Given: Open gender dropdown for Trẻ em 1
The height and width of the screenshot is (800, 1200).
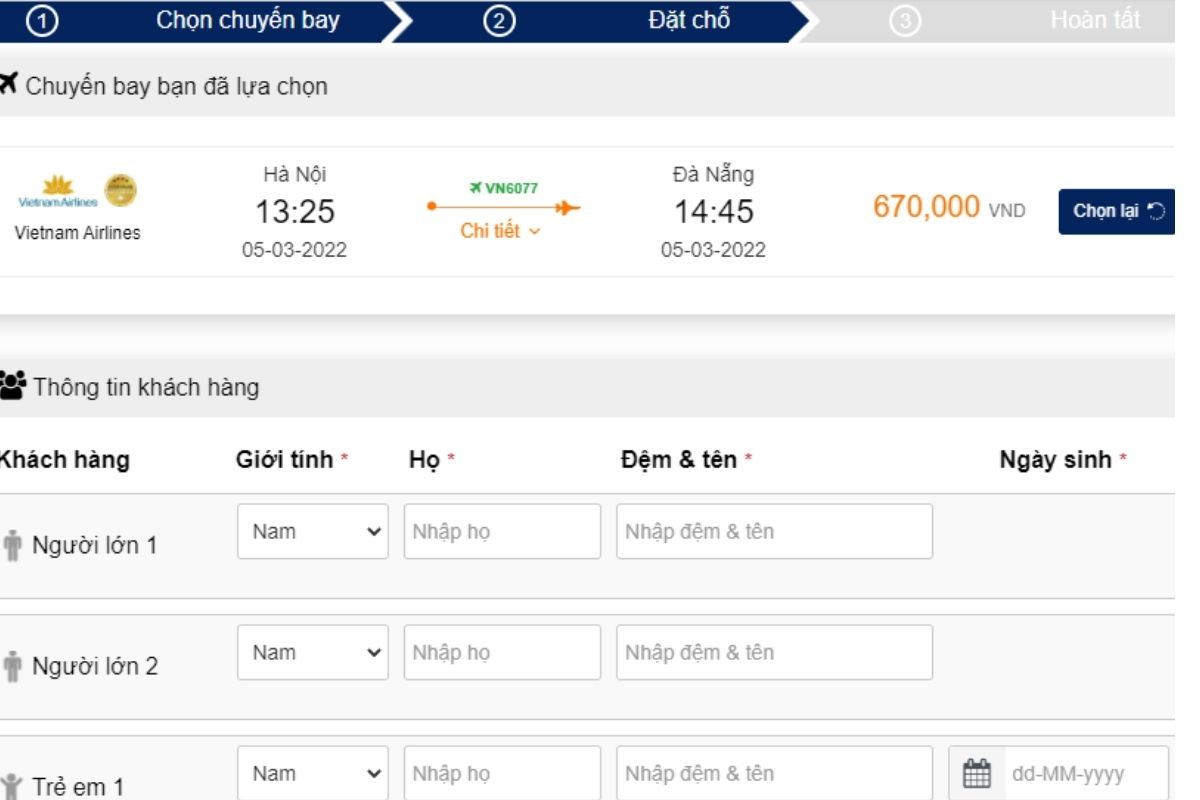Looking at the screenshot, I should (x=312, y=773).
